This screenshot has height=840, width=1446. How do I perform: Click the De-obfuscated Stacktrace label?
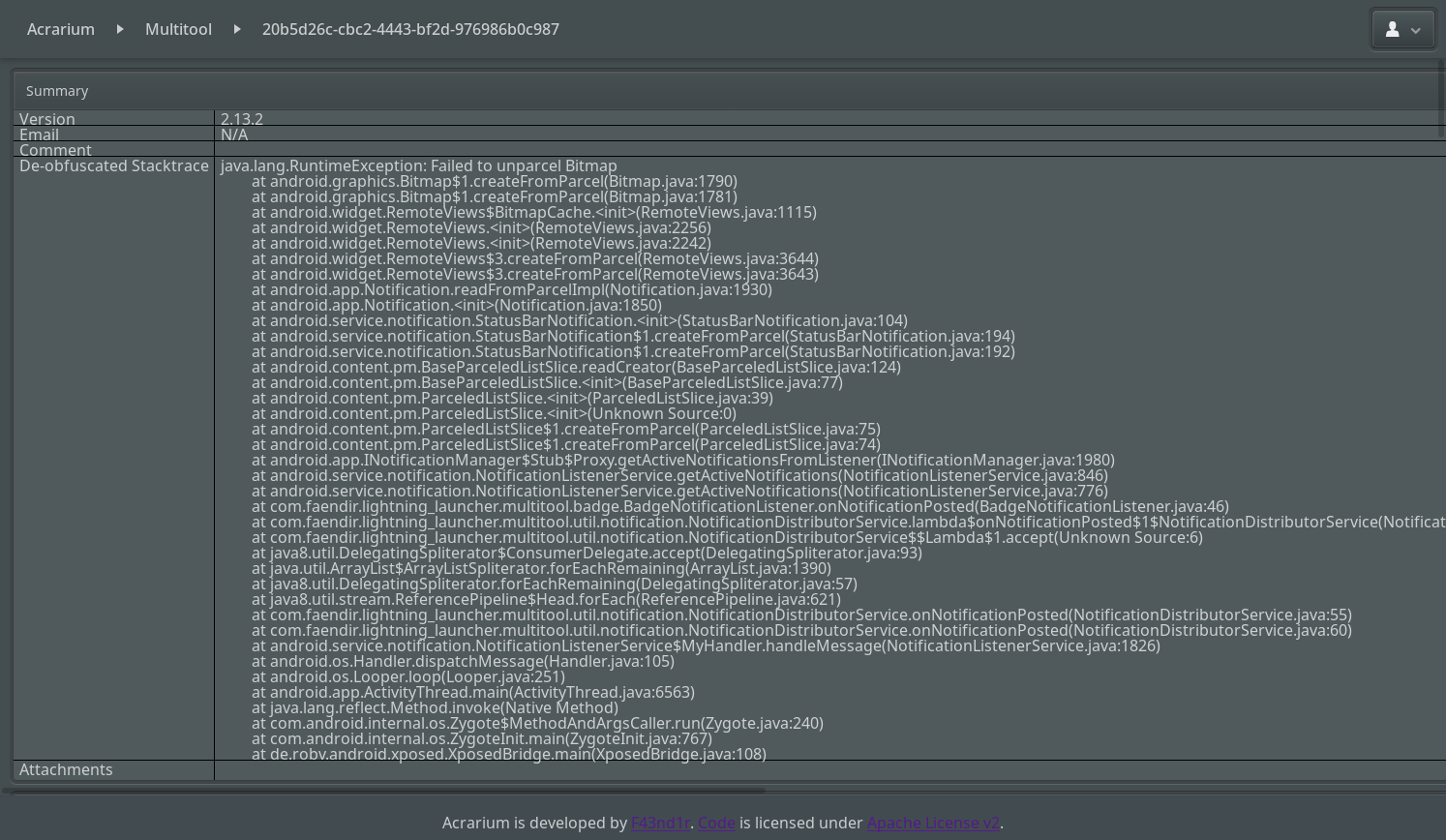click(114, 165)
